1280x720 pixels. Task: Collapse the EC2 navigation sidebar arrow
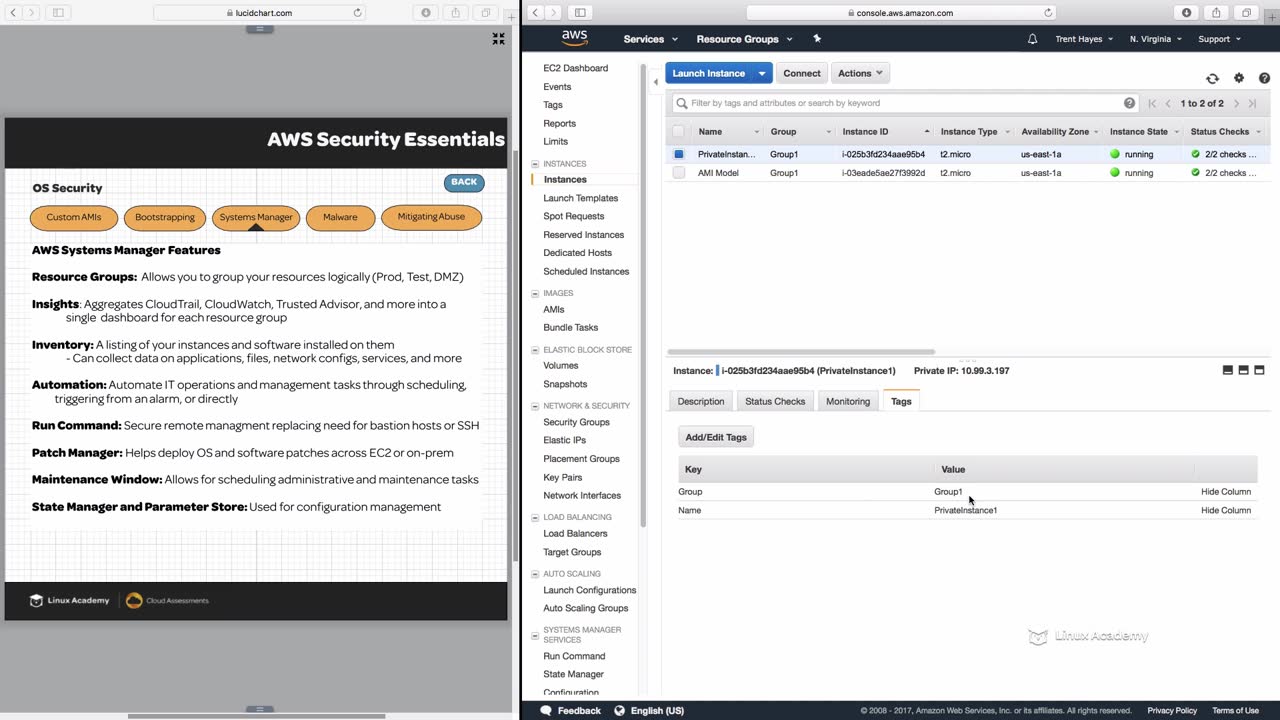coord(656,82)
